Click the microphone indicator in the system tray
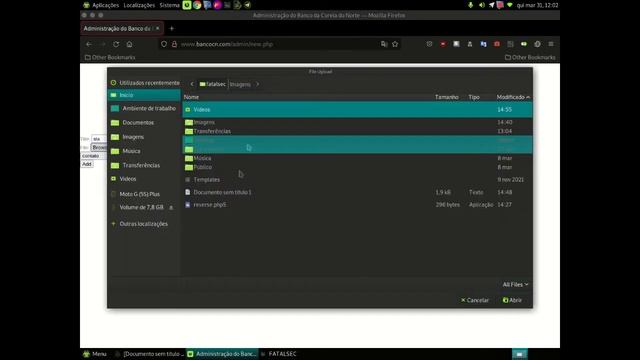Screen dimensions: 640x360 [x=471, y=5]
